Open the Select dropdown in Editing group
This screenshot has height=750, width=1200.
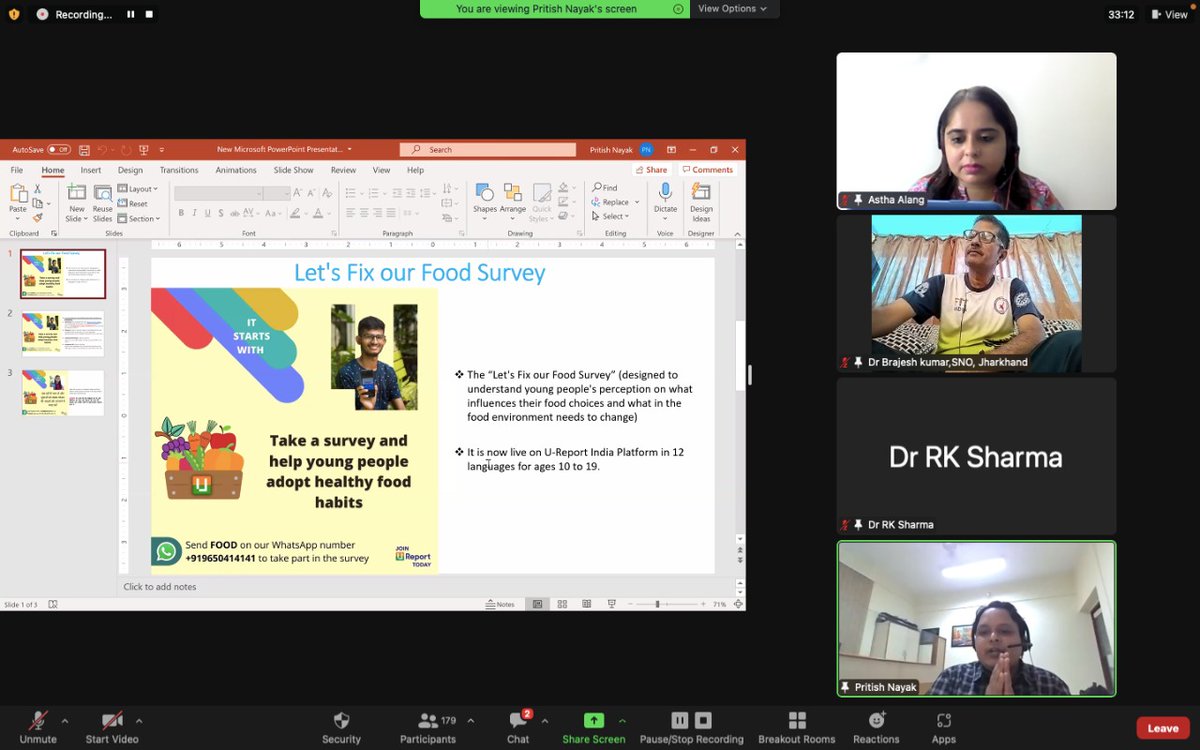point(610,216)
